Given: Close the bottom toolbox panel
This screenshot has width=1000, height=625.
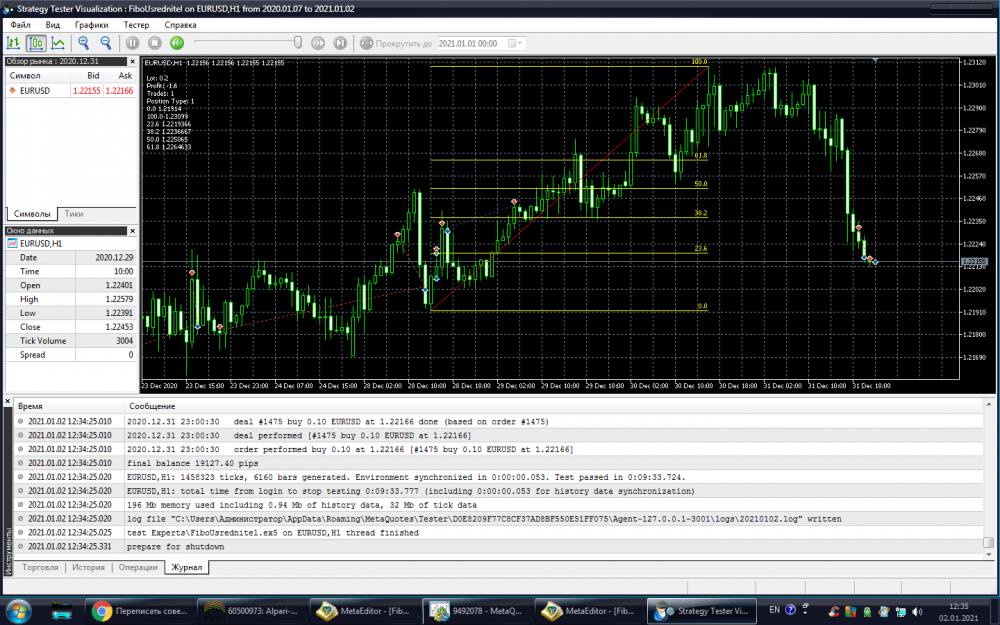Looking at the screenshot, I should (x=8, y=401).
